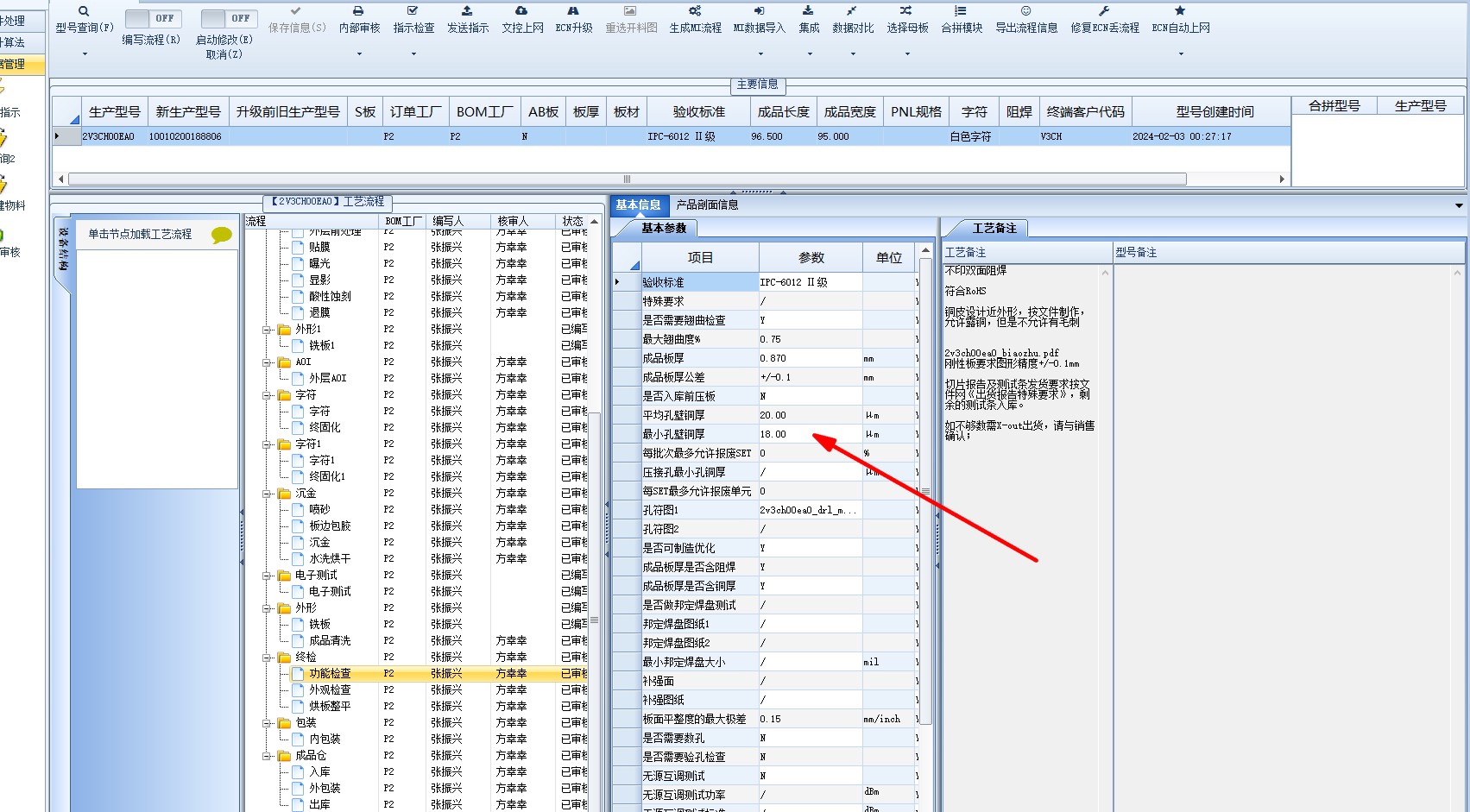The width and height of the screenshot is (1470, 812).
Task: Click the 选择母板 shuffle icon button
Action: point(907,20)
